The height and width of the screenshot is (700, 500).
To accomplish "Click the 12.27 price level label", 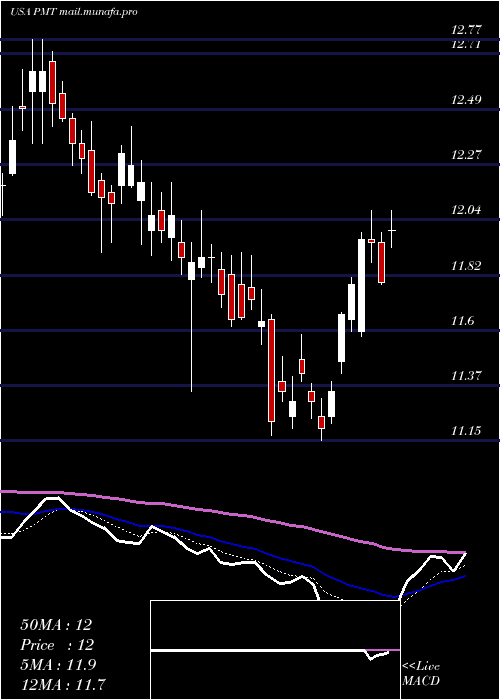I will (467, 155).
